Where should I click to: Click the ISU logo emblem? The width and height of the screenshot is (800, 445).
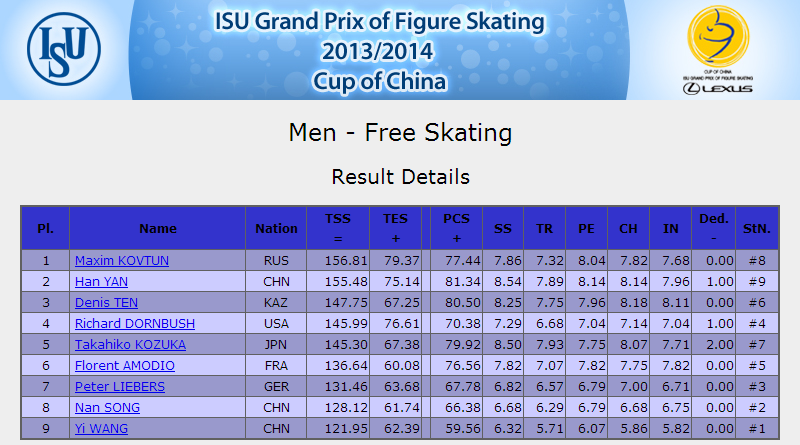(64, 49)
